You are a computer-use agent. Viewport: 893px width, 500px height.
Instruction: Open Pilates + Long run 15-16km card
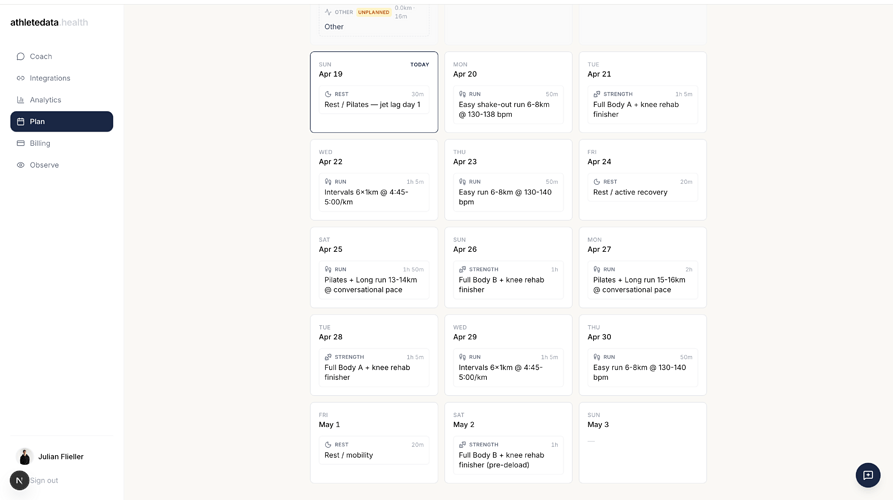[x=643, y=280]
